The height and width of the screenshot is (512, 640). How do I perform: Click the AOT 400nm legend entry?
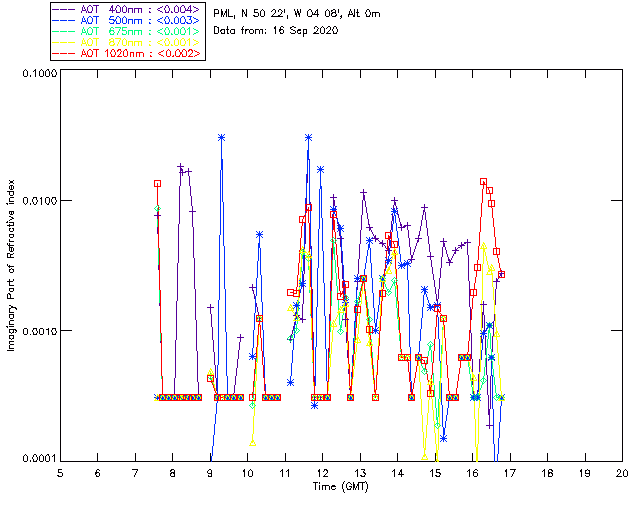[x=127, y=9]
